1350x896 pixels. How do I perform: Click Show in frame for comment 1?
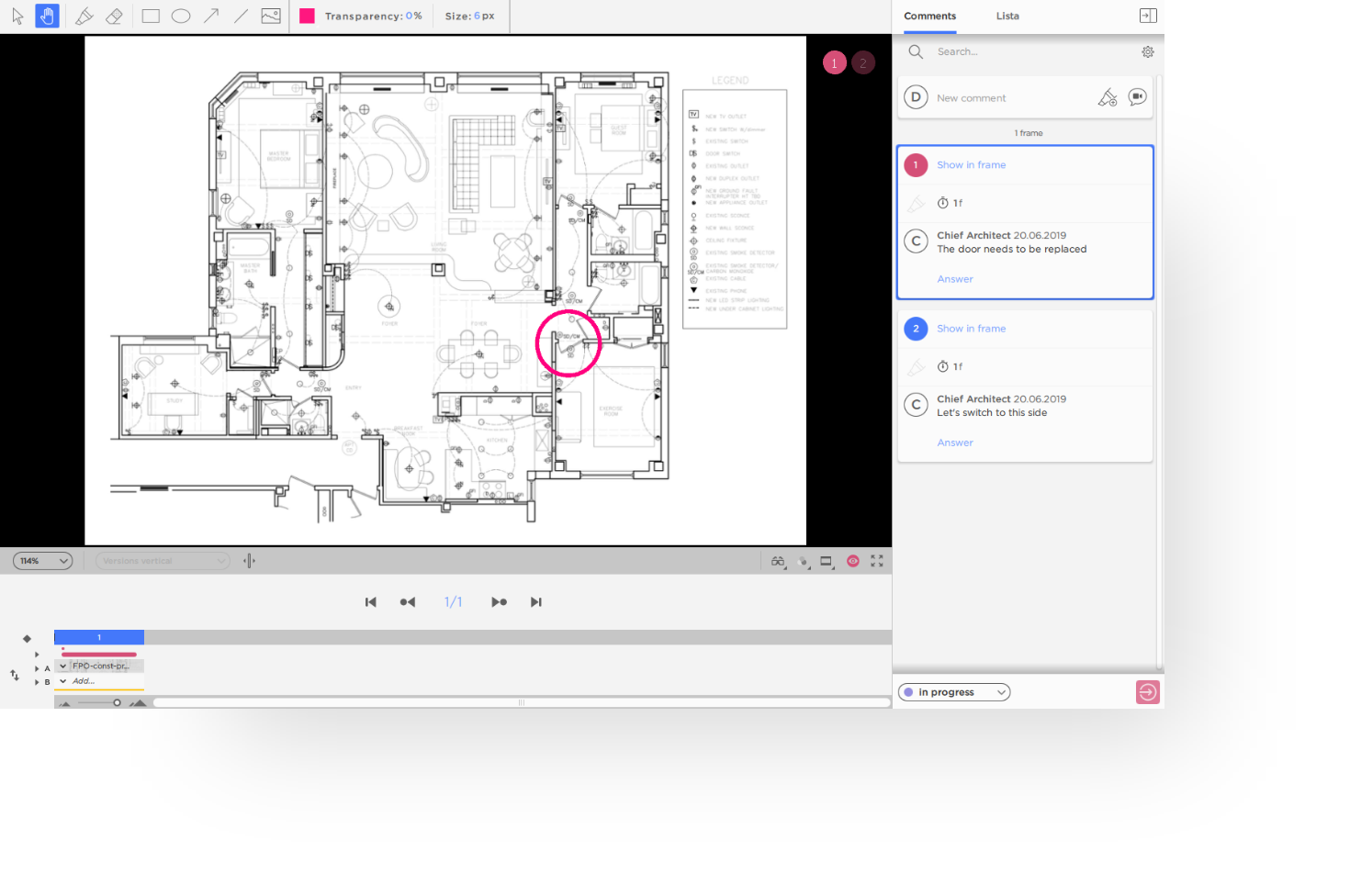coord(971,165)
